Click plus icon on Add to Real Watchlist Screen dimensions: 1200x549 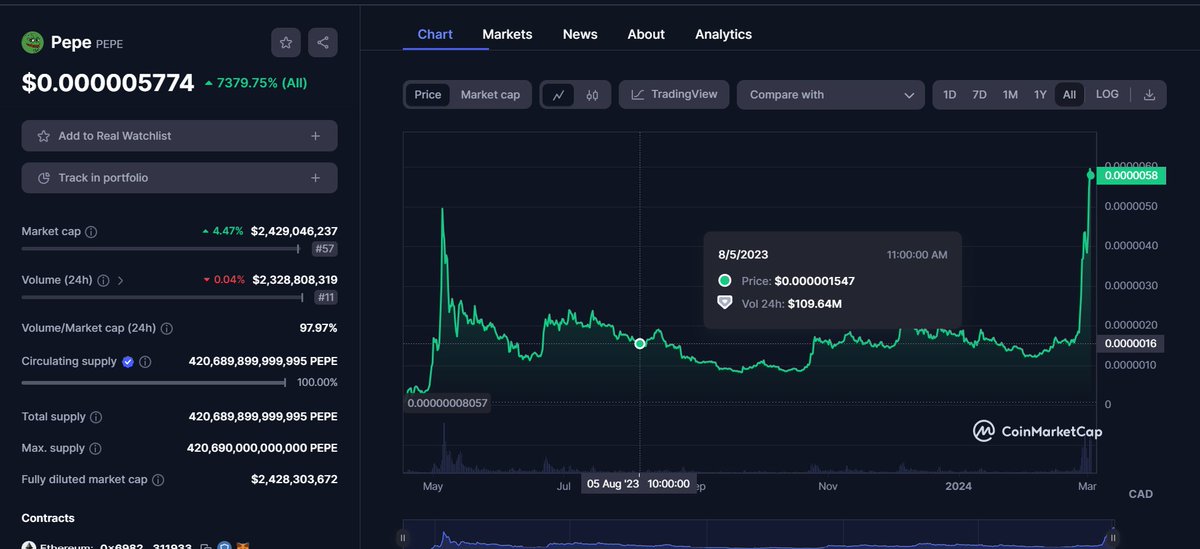coord(315,136)
